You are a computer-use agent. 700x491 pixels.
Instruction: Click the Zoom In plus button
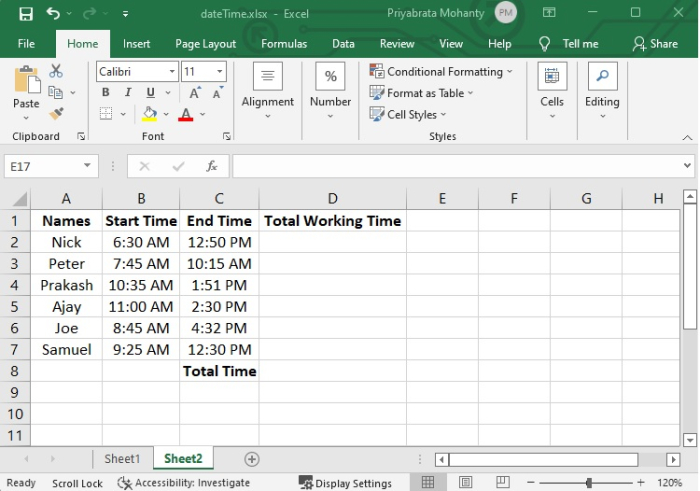(641, 483)
